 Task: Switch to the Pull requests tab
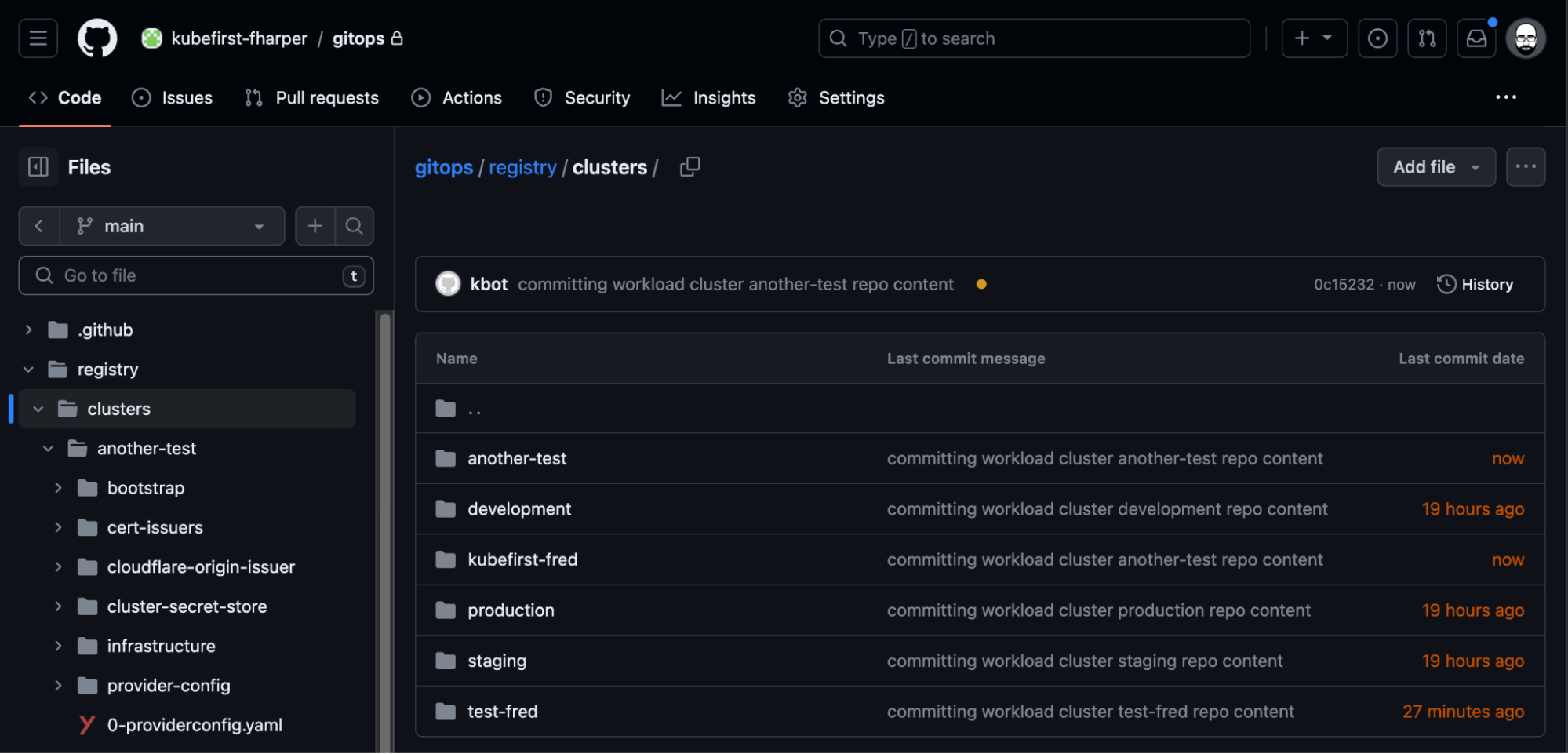(311, 97)
